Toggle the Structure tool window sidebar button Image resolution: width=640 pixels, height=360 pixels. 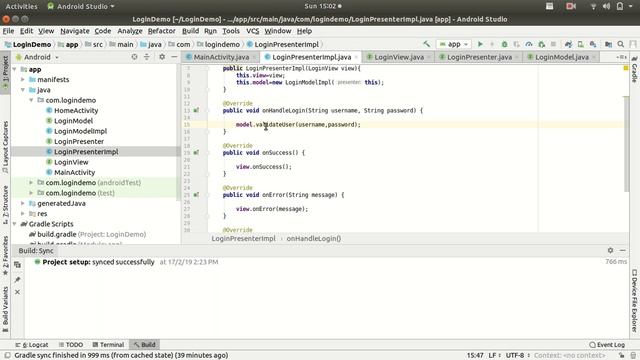pyautogui.click(x=5, y=204)
